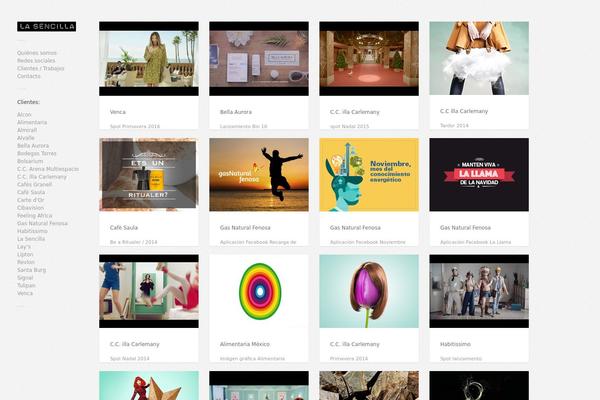Click the Bella Aurora card title
Viewport: 600px width, 400px height.
236,112
